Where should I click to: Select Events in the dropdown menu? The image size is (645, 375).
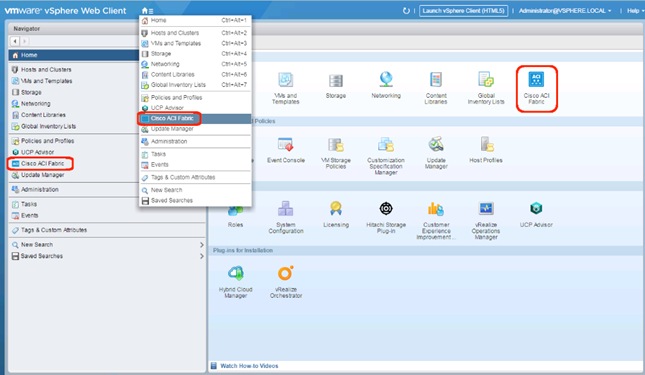coord(195,164)
